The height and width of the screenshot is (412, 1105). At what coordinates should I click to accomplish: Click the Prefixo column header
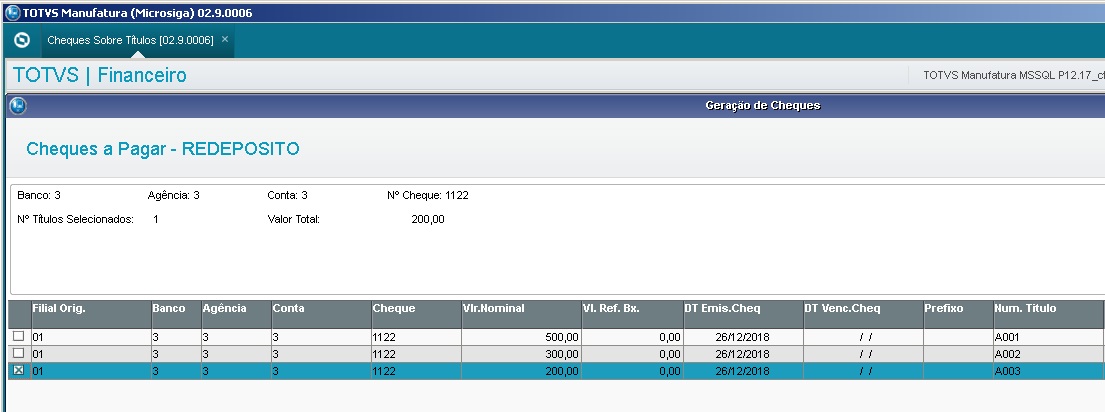click(x=958, y=314)
